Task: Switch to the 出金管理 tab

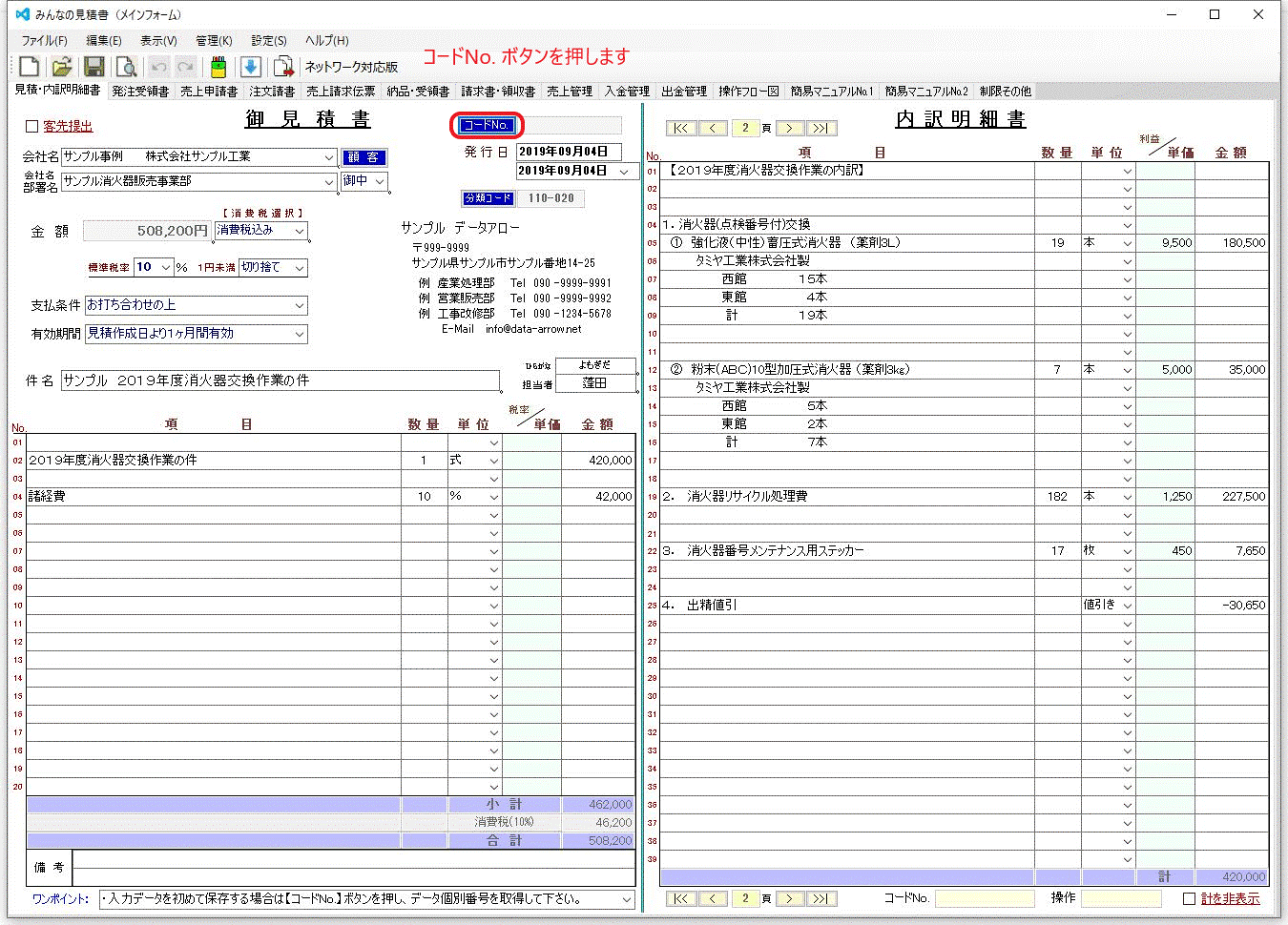Action: pos(684,92)
